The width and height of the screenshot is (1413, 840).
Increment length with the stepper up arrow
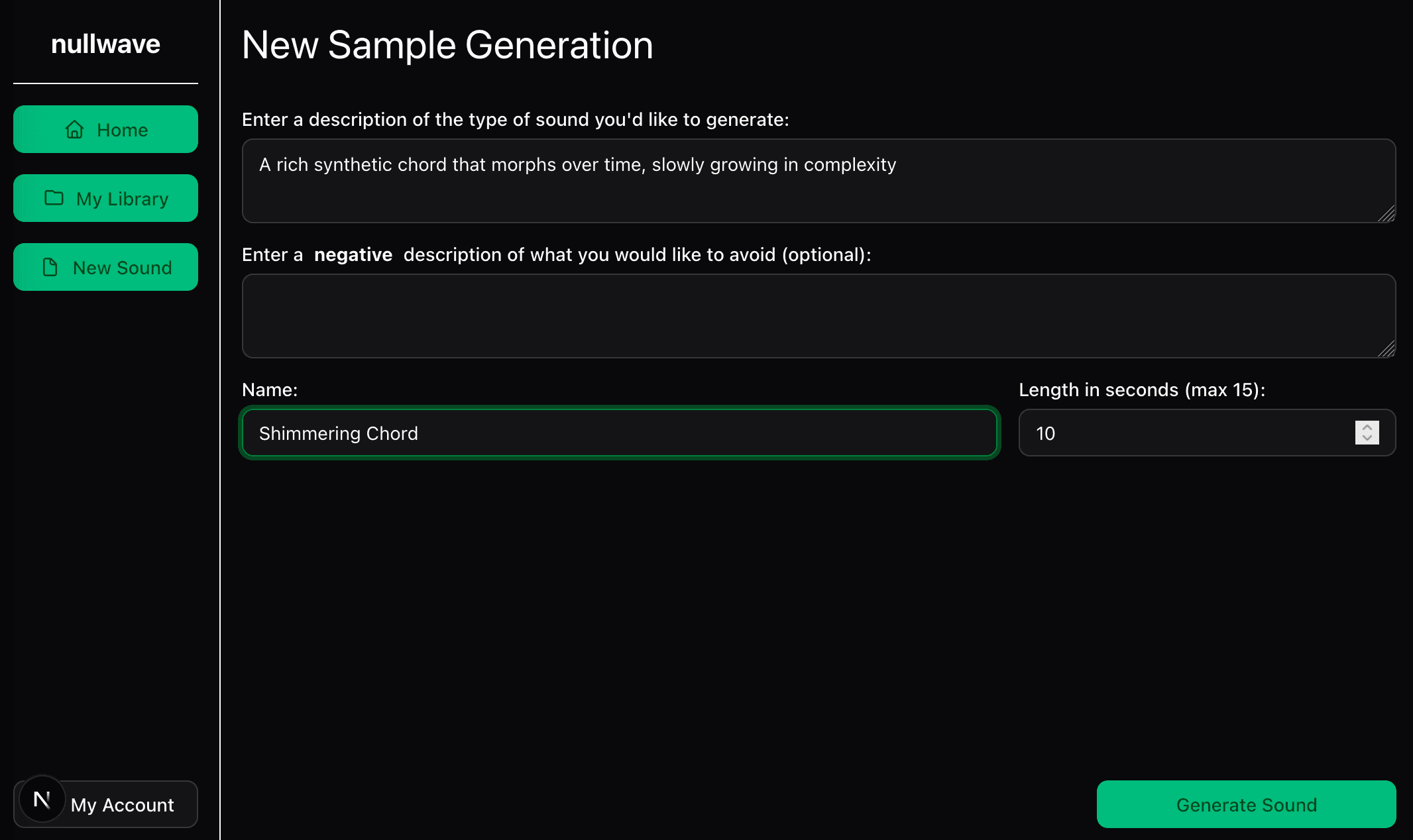click(1367, 427)
